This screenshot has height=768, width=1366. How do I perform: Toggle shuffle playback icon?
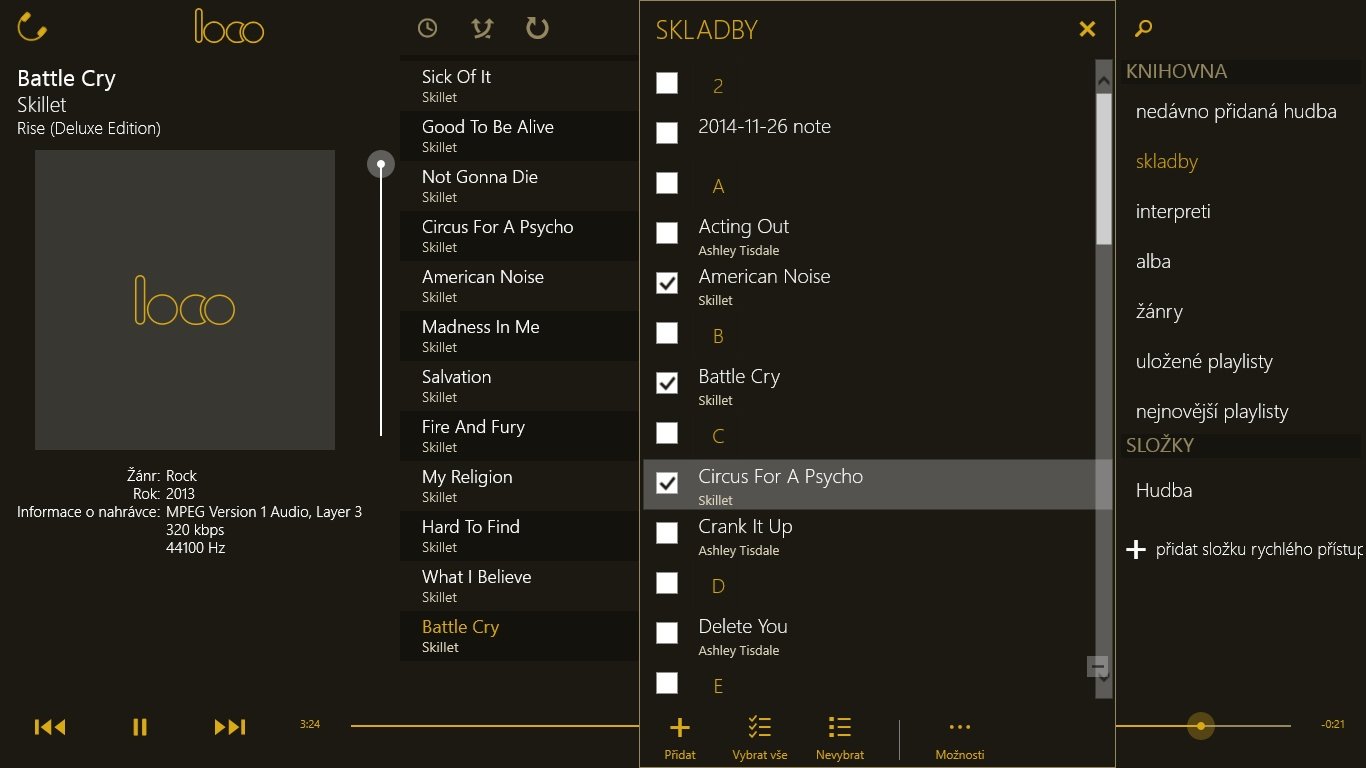(x=482, y=28)
